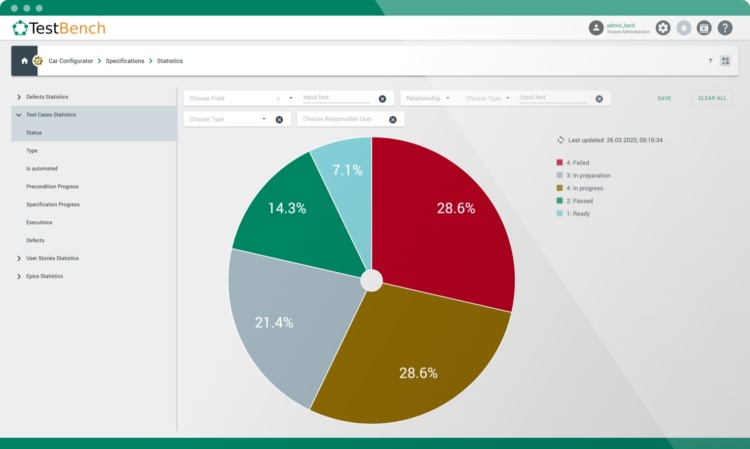Screen dimensions: 750x449
Task: Click the header icon left of help
Action: [x=704, y=28]
